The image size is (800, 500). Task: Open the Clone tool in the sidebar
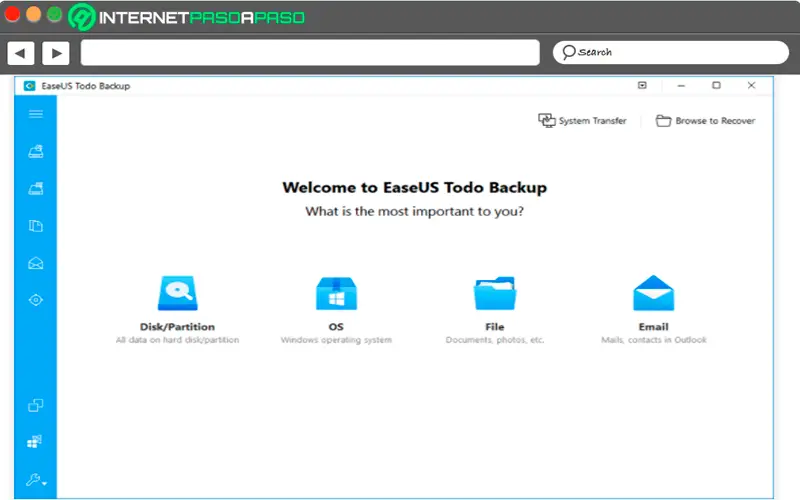(36, 405)
